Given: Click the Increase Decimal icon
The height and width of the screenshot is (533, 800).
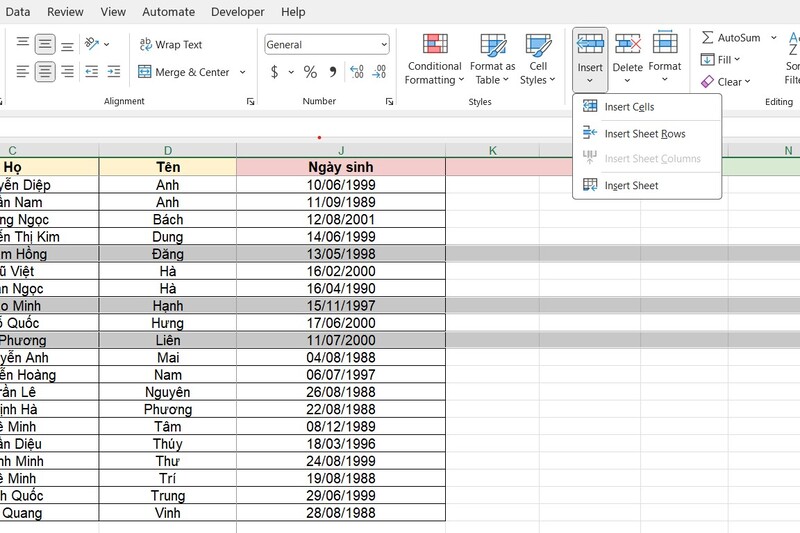Looking at the screenshot, I should click(x=357, y=72).
